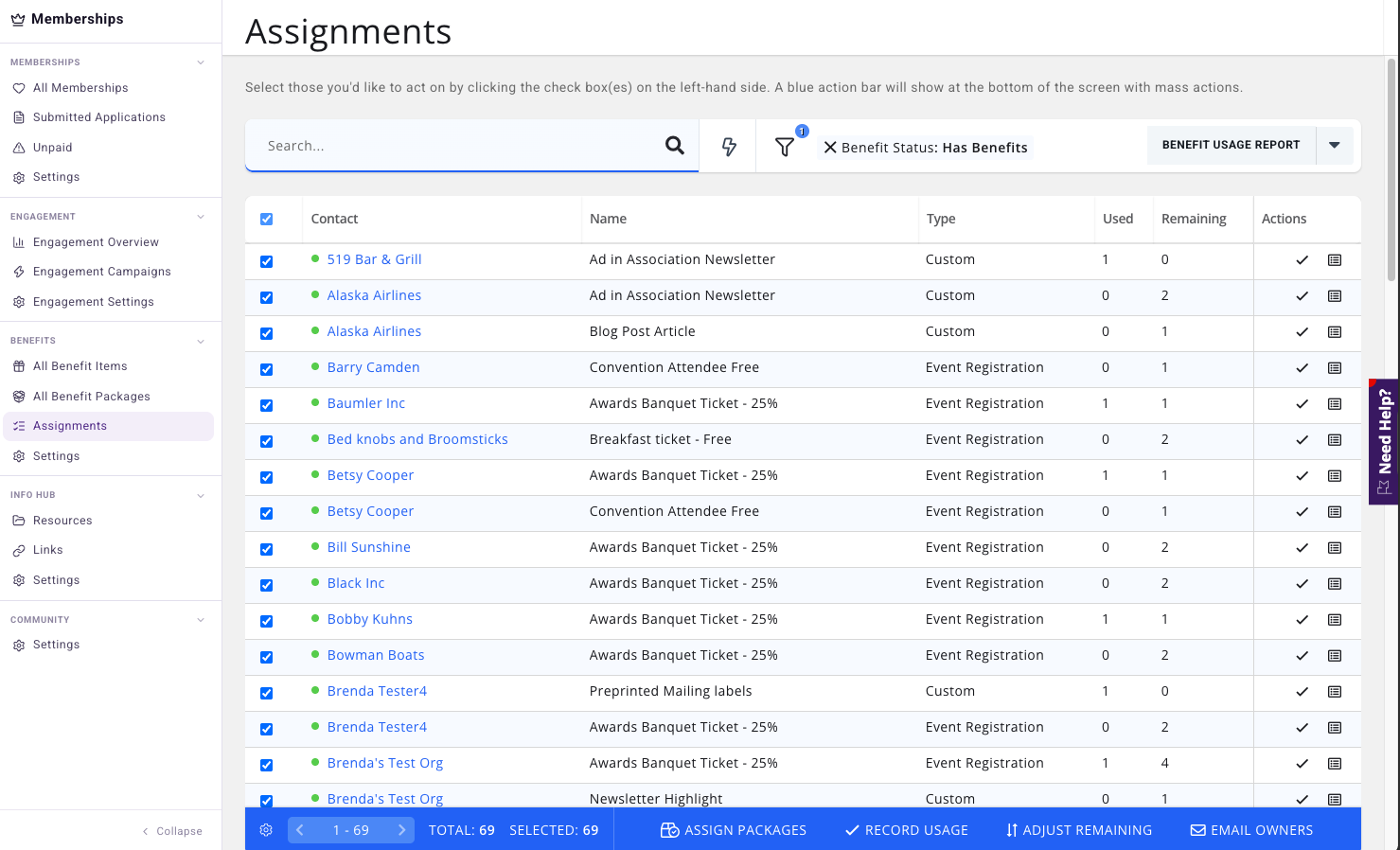Collapse the sidebar
Viewport: 1400px width, 850px height.
172,831
